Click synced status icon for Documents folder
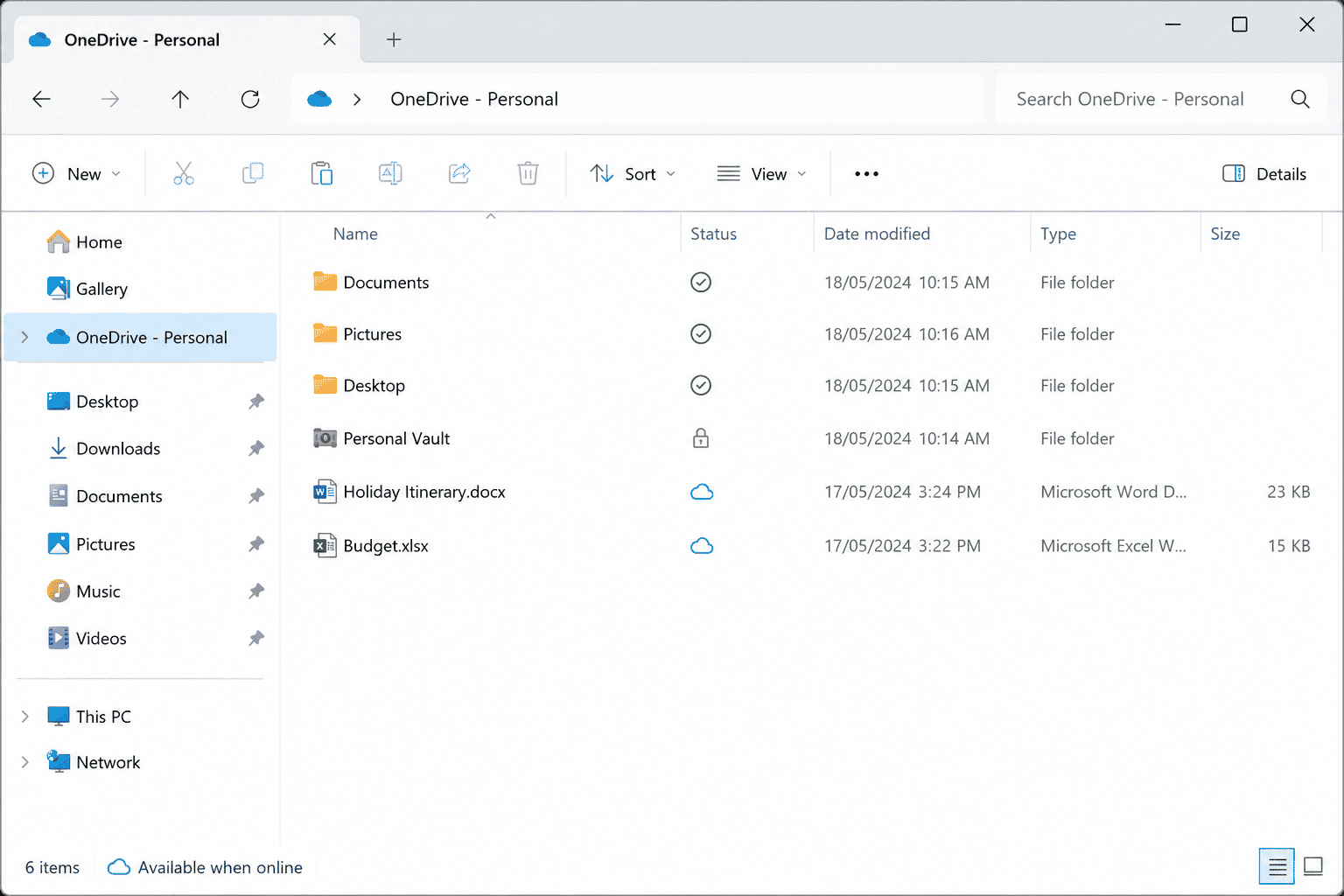1344x896 pixels. pyautogui.click(x=701, y=282)
